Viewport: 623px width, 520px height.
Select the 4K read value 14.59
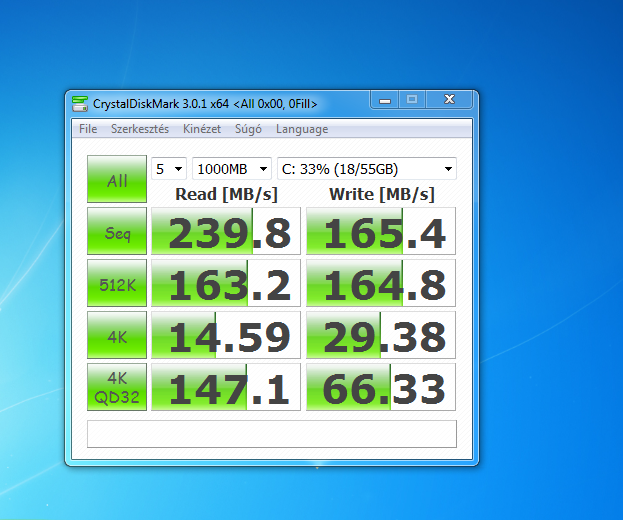point(226,335)
